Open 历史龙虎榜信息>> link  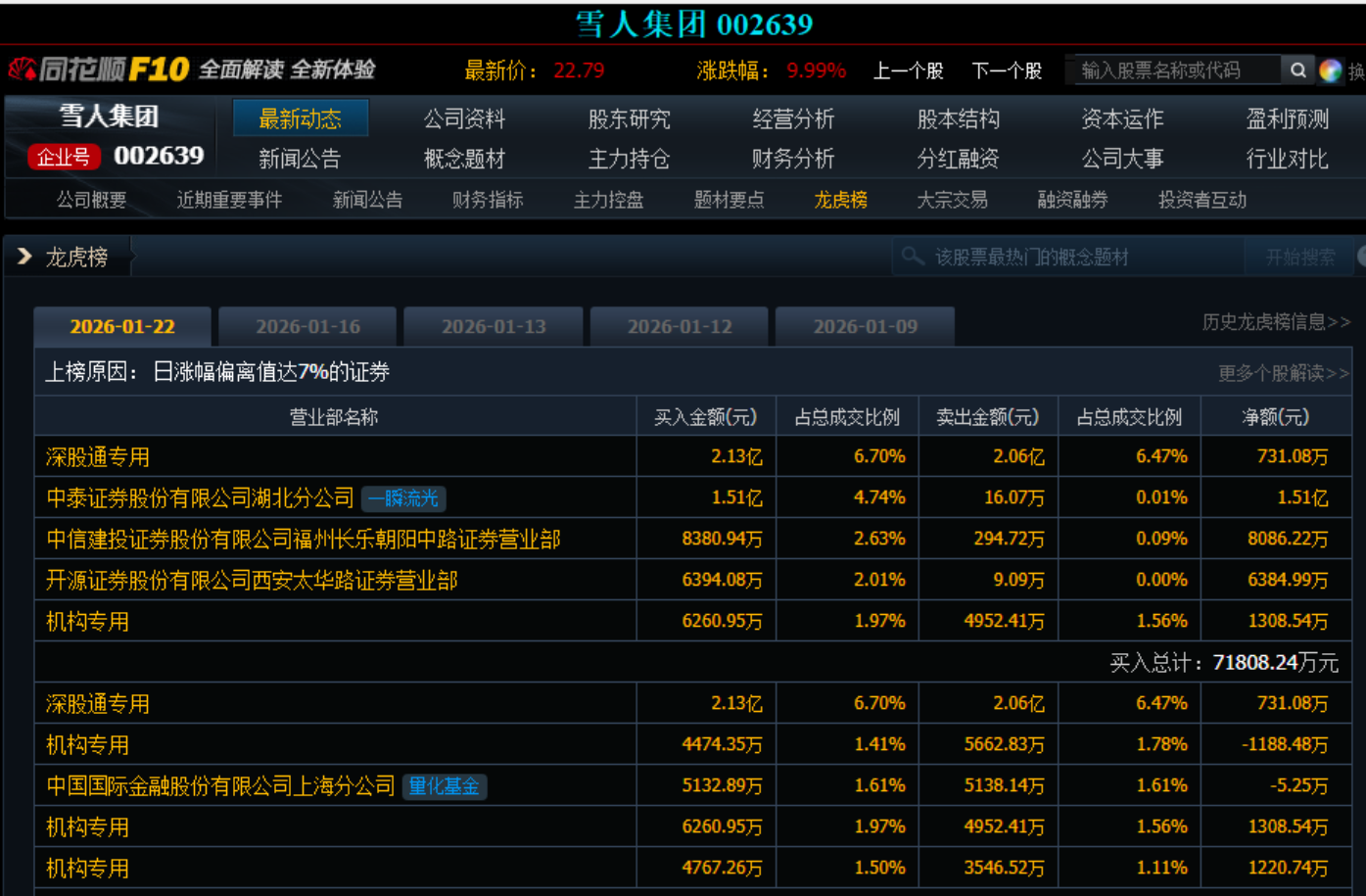tap(1276, 322)
